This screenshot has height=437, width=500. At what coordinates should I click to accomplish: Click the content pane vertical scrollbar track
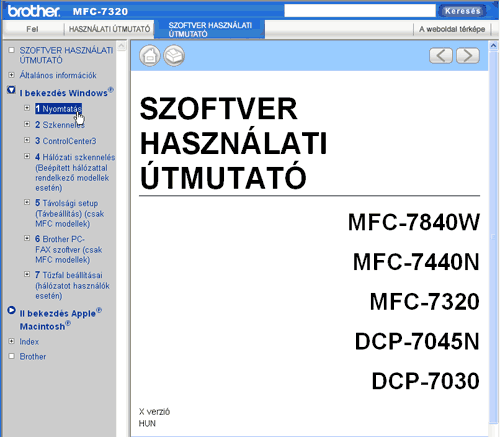coord(493,237)
